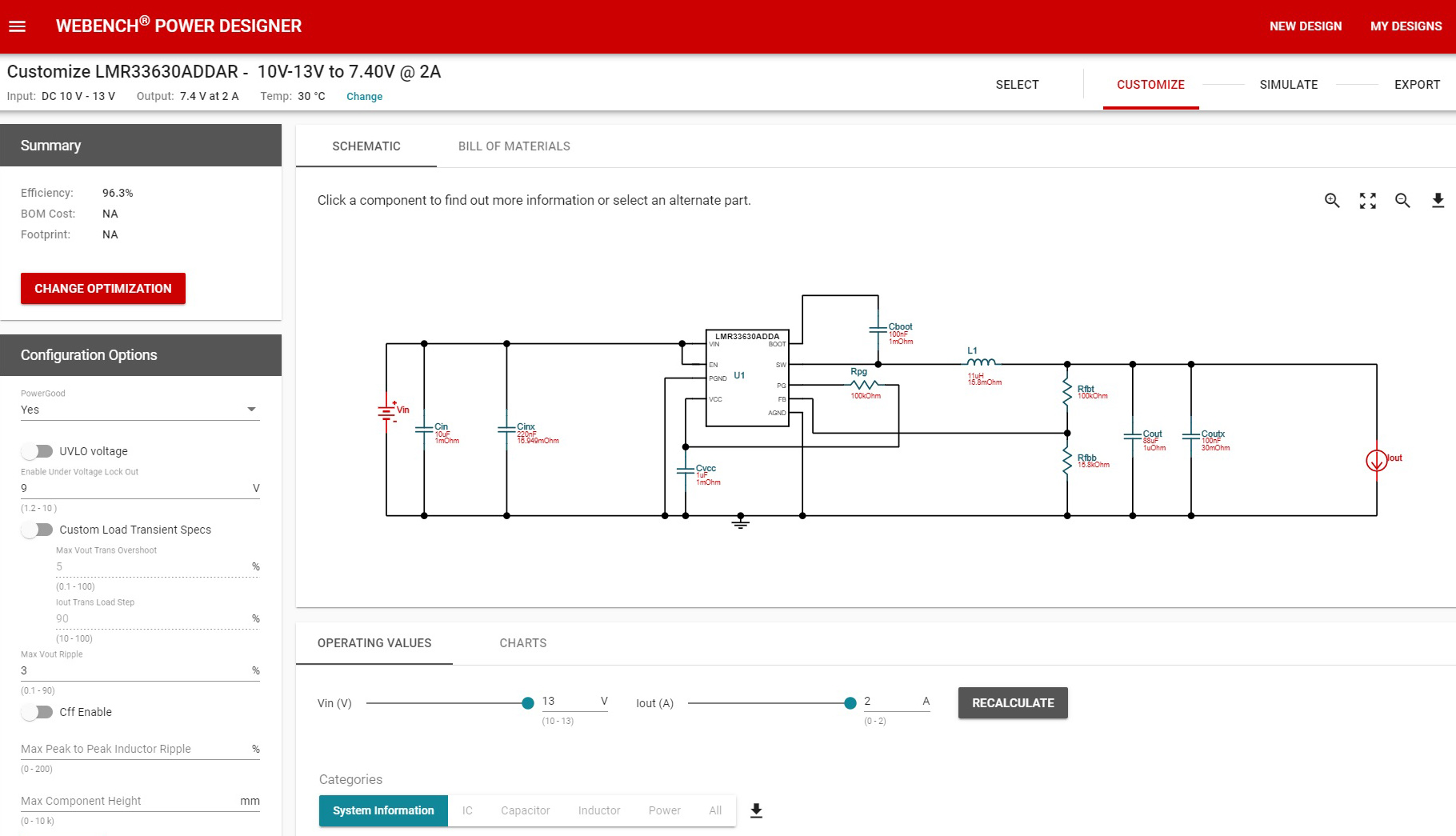The height and width of the screenshot is (836, 1456).
Task: Edit the UVLO voltage value field
Action: coord(140,488)
